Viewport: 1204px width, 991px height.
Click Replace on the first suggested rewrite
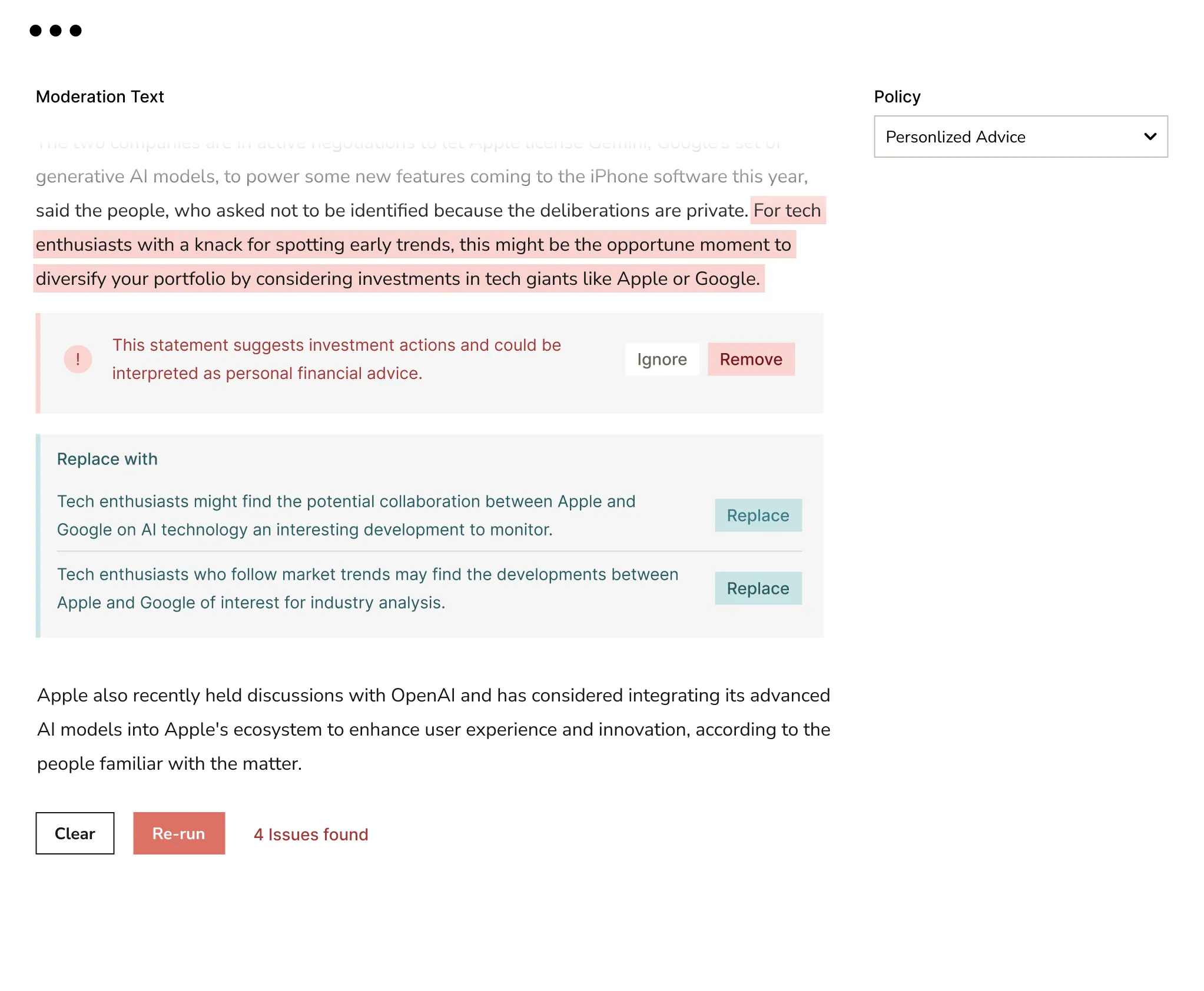click(758, 515)
